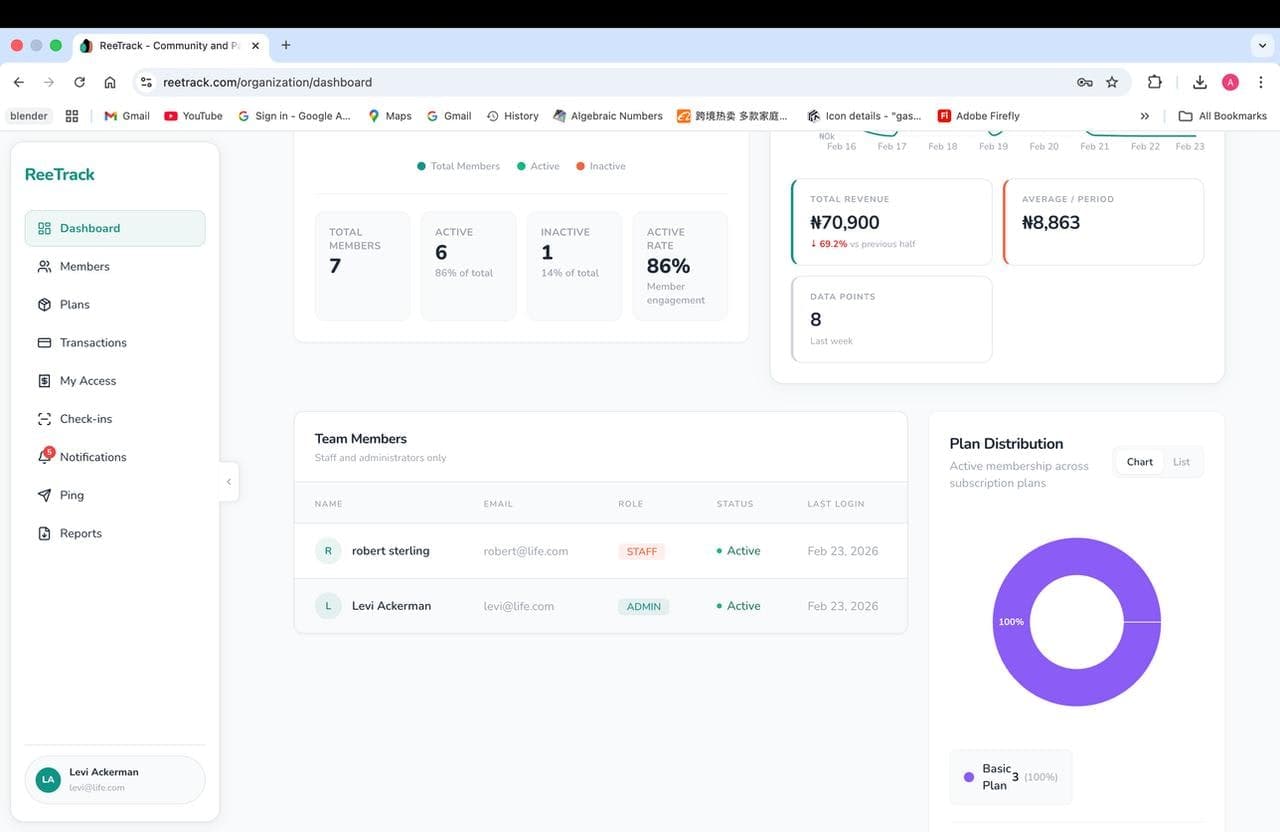Collapse the sidebar using the chevron handle

(228, 481)
